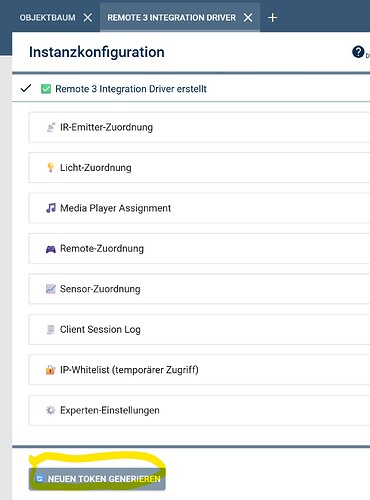Click the music note icon
The height and width of the screenshot is (500, 370).
pos(51,208)
